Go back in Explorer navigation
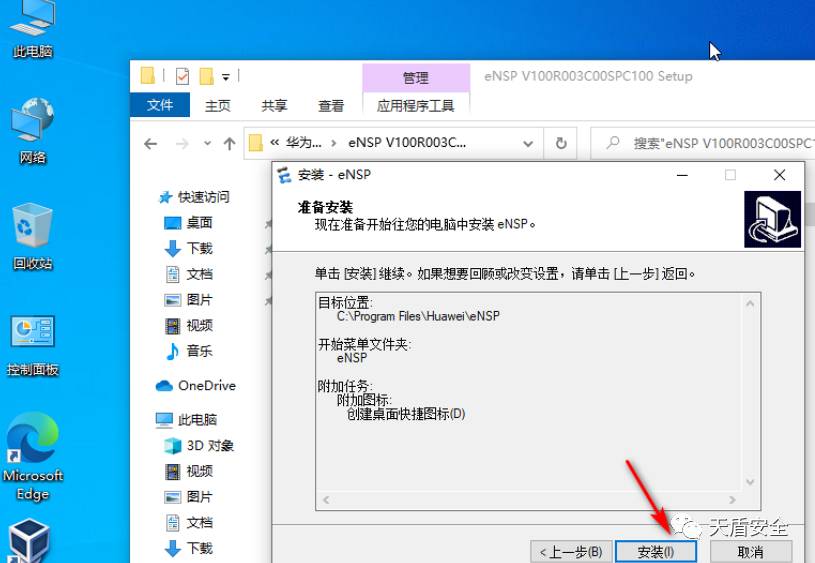The image size is (815, 563). click(151, 143)
